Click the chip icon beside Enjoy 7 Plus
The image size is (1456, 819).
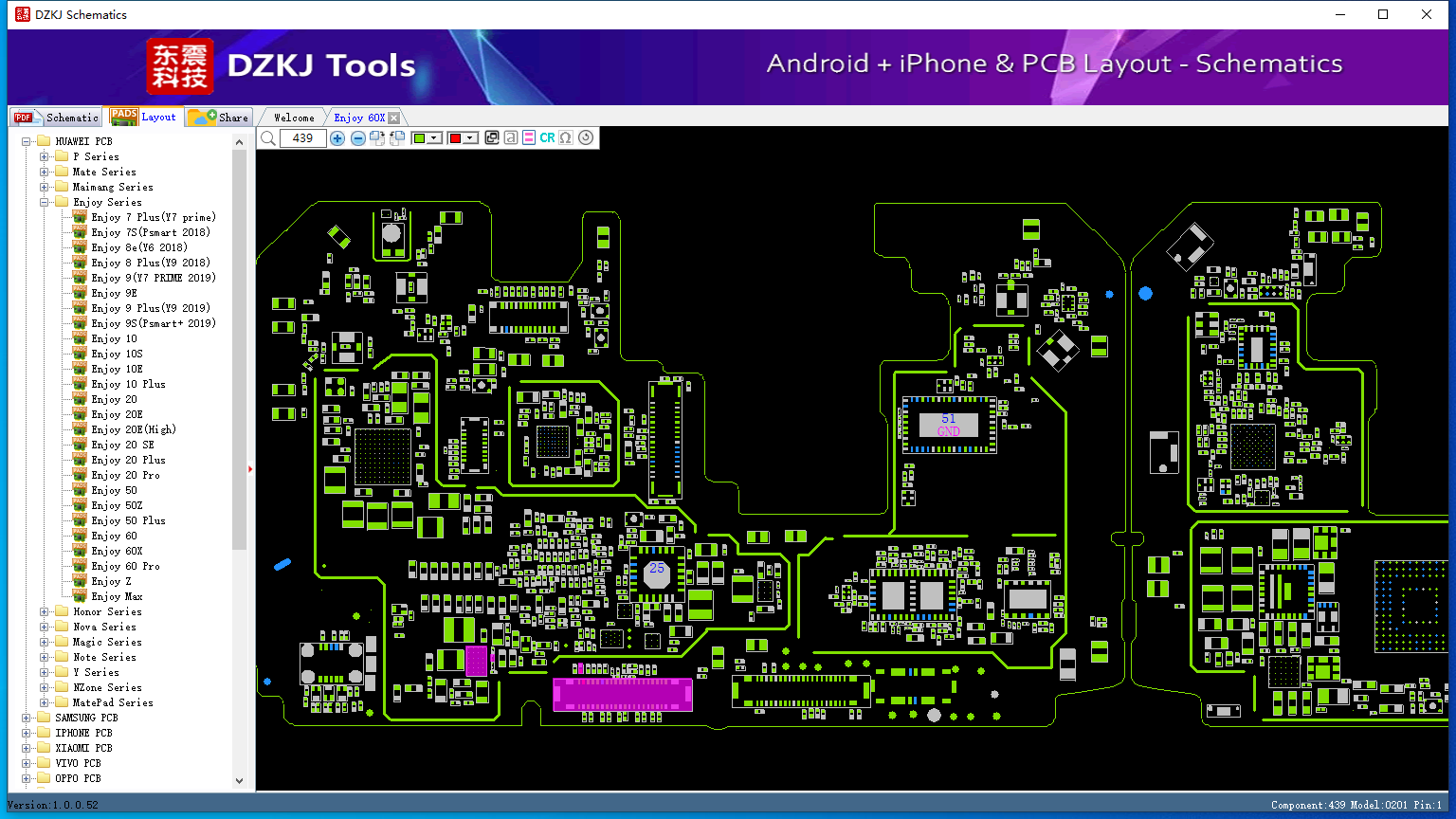click(81, 217)
